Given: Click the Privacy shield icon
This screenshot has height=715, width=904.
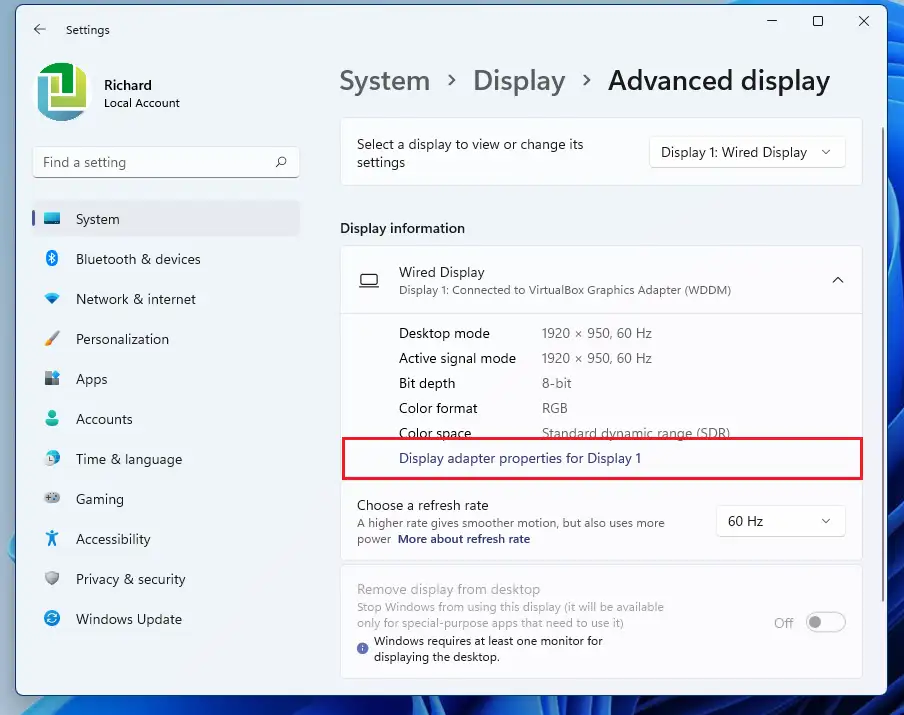Looking at the screenshot, I should [52, 578].
